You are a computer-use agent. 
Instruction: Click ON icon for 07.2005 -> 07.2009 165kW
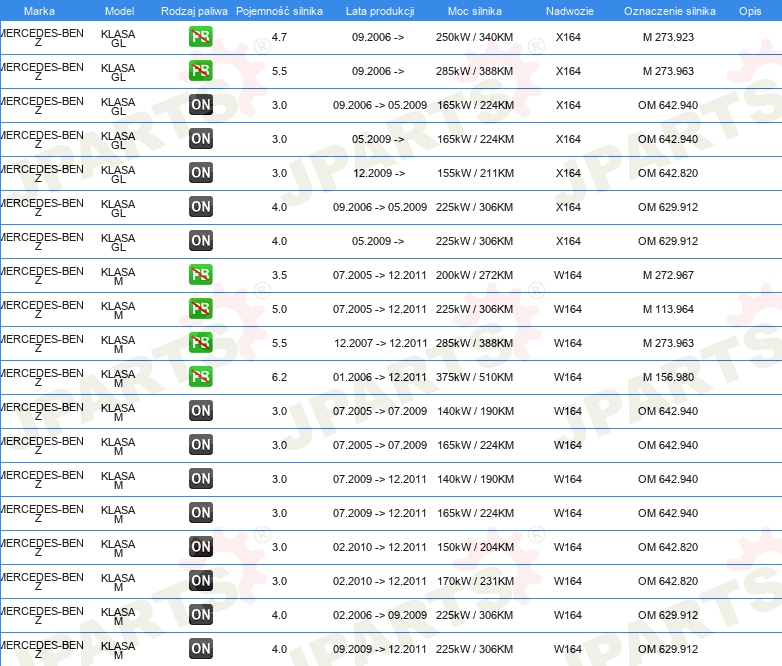200,444
